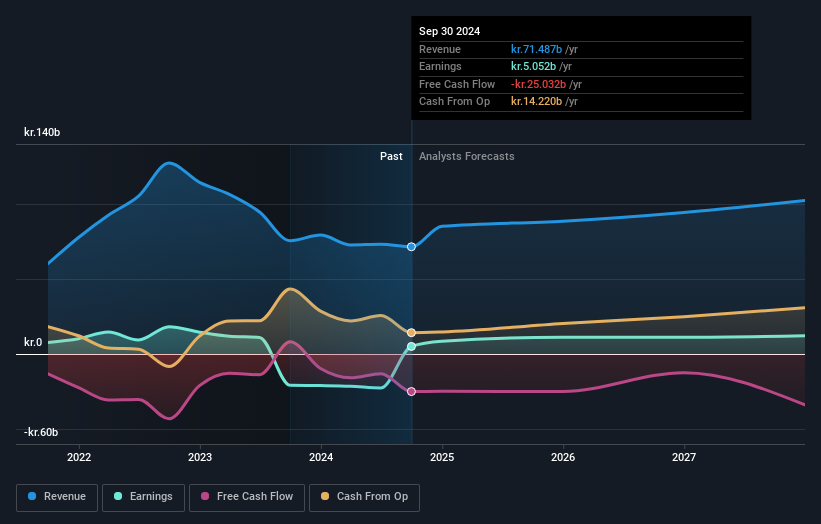Select the Revenue data point at Sep 2024
821x524 pixels.
pyautogui.click(x=412, y=247)
